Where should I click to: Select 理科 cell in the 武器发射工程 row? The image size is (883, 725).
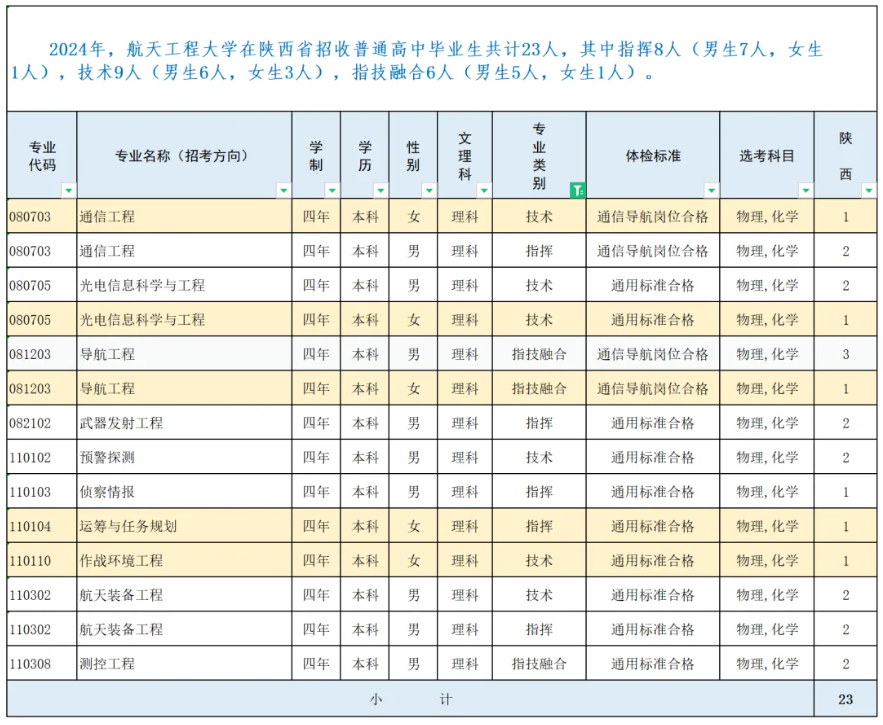coord(465,422)
